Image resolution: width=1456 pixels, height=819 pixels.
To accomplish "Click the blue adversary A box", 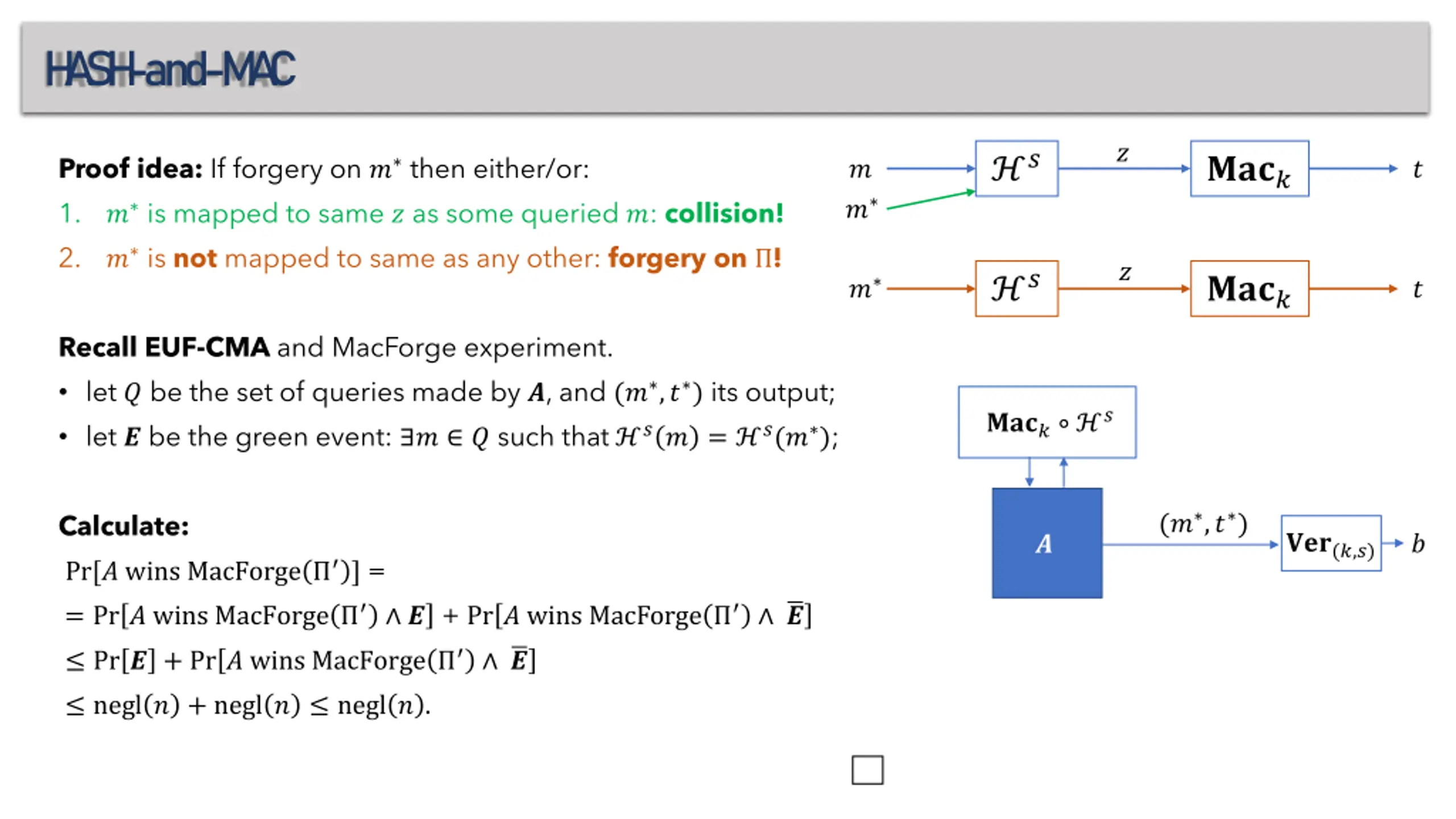I will (x=1047, y=543).
